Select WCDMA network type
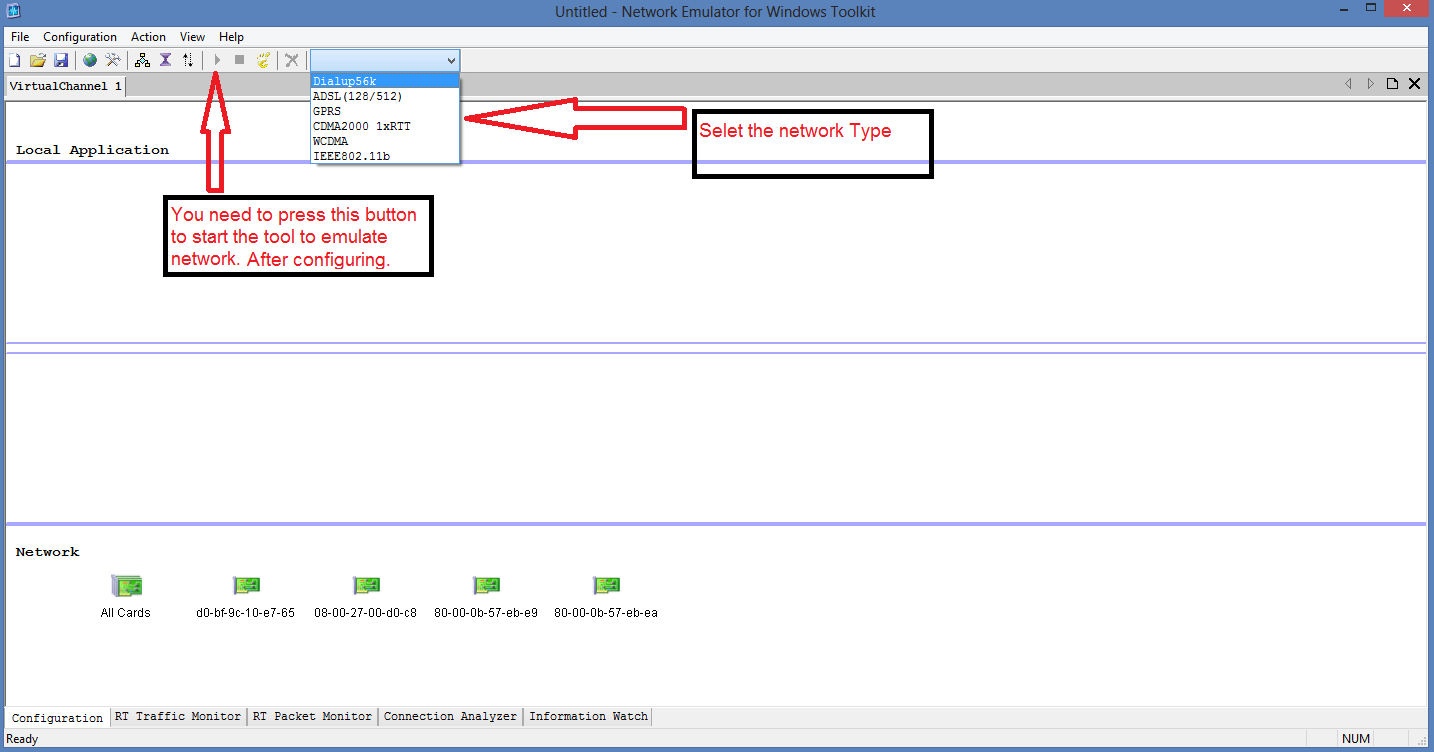1434x752 pixels. pyautogui.click(x=330, y=140)
